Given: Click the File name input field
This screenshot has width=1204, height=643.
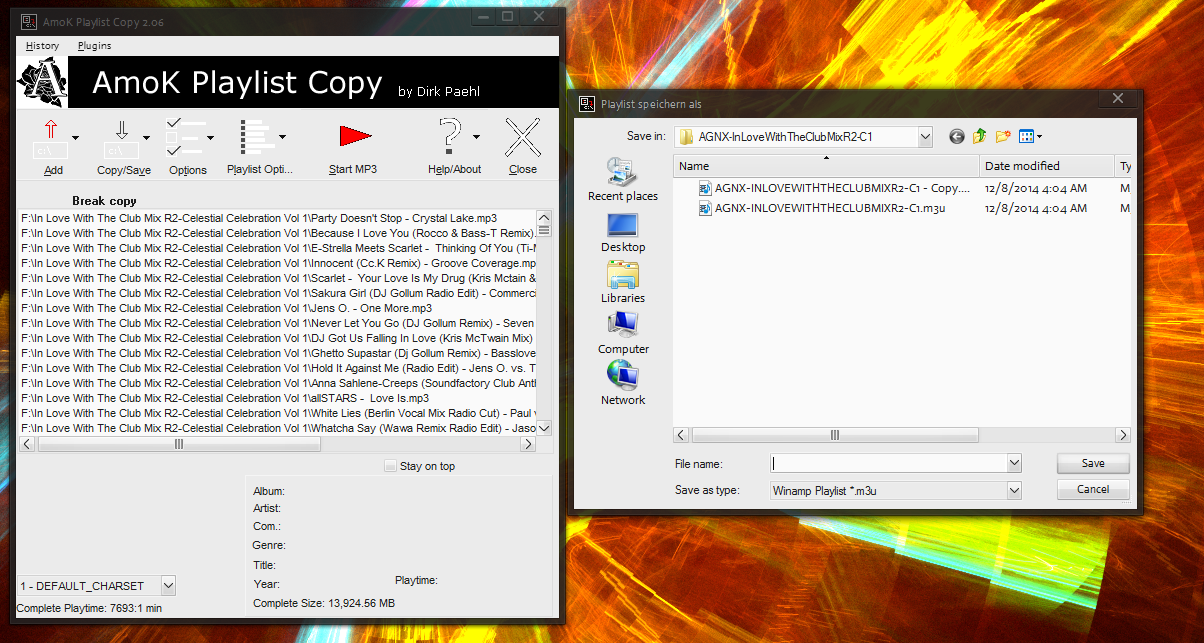Looking at the screenshot, I should (888, 463).
